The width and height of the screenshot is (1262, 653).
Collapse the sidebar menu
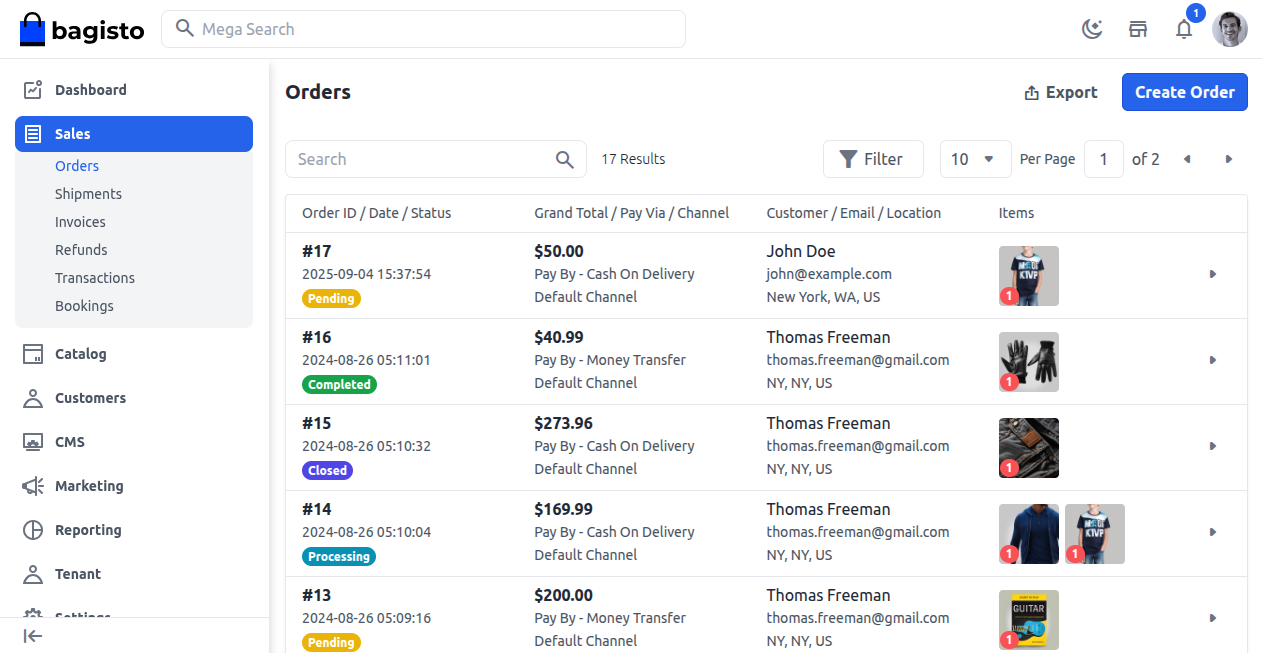click(33, 635)
